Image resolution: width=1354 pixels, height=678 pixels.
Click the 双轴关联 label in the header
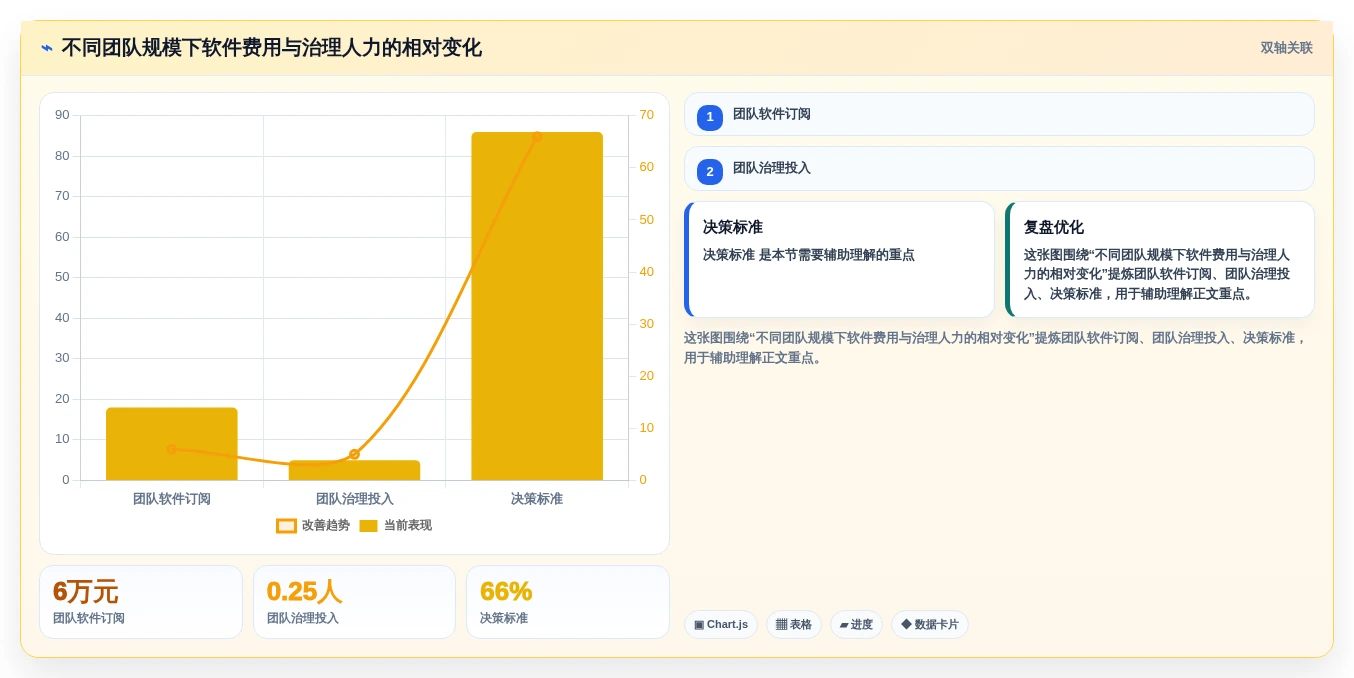click(1286, 48)
